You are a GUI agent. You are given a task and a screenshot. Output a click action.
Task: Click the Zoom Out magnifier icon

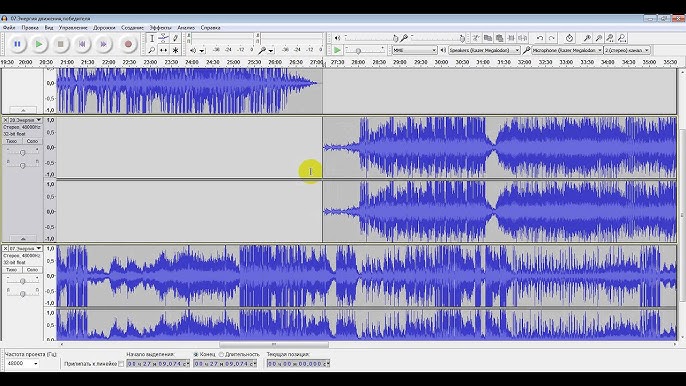click(599, 39)
